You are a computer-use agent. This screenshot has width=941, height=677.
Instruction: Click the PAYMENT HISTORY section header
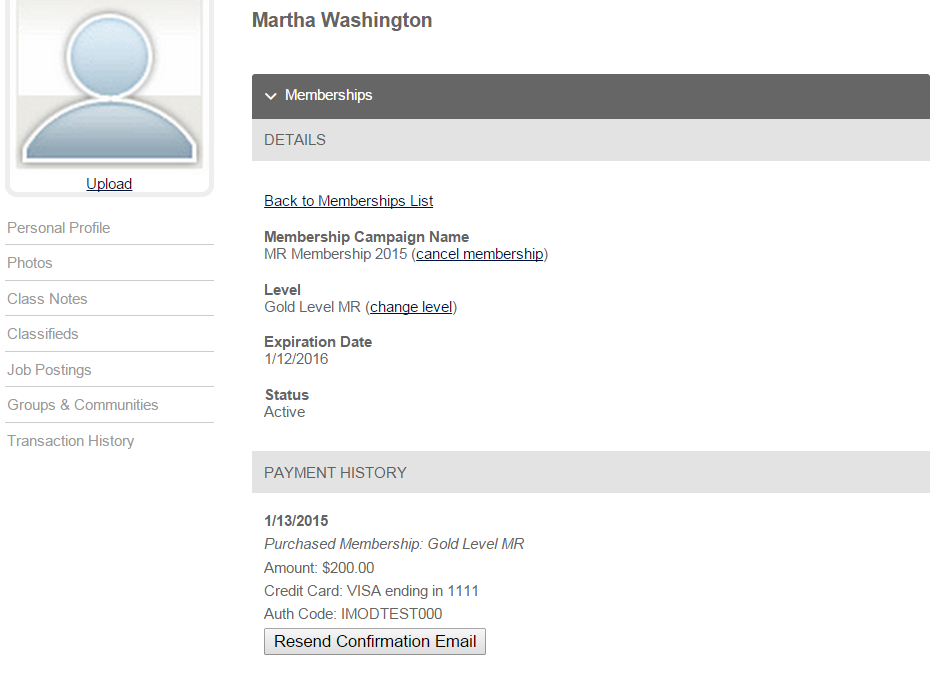tap(591, 472)
